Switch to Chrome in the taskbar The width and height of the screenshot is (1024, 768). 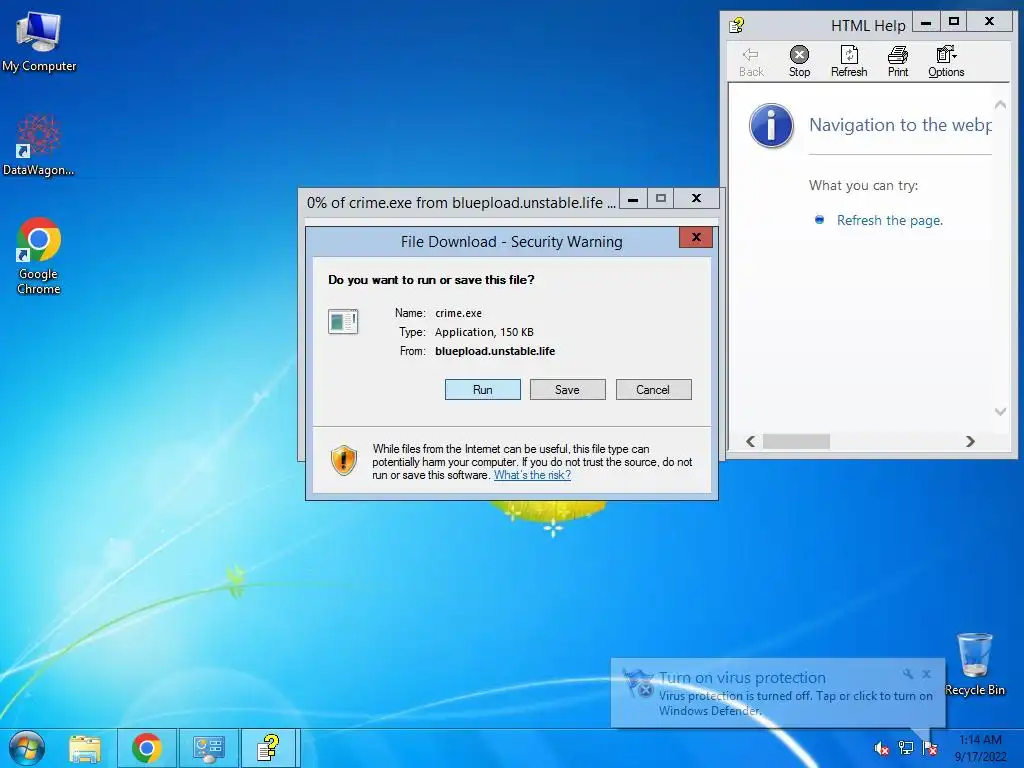click(147, 748)
